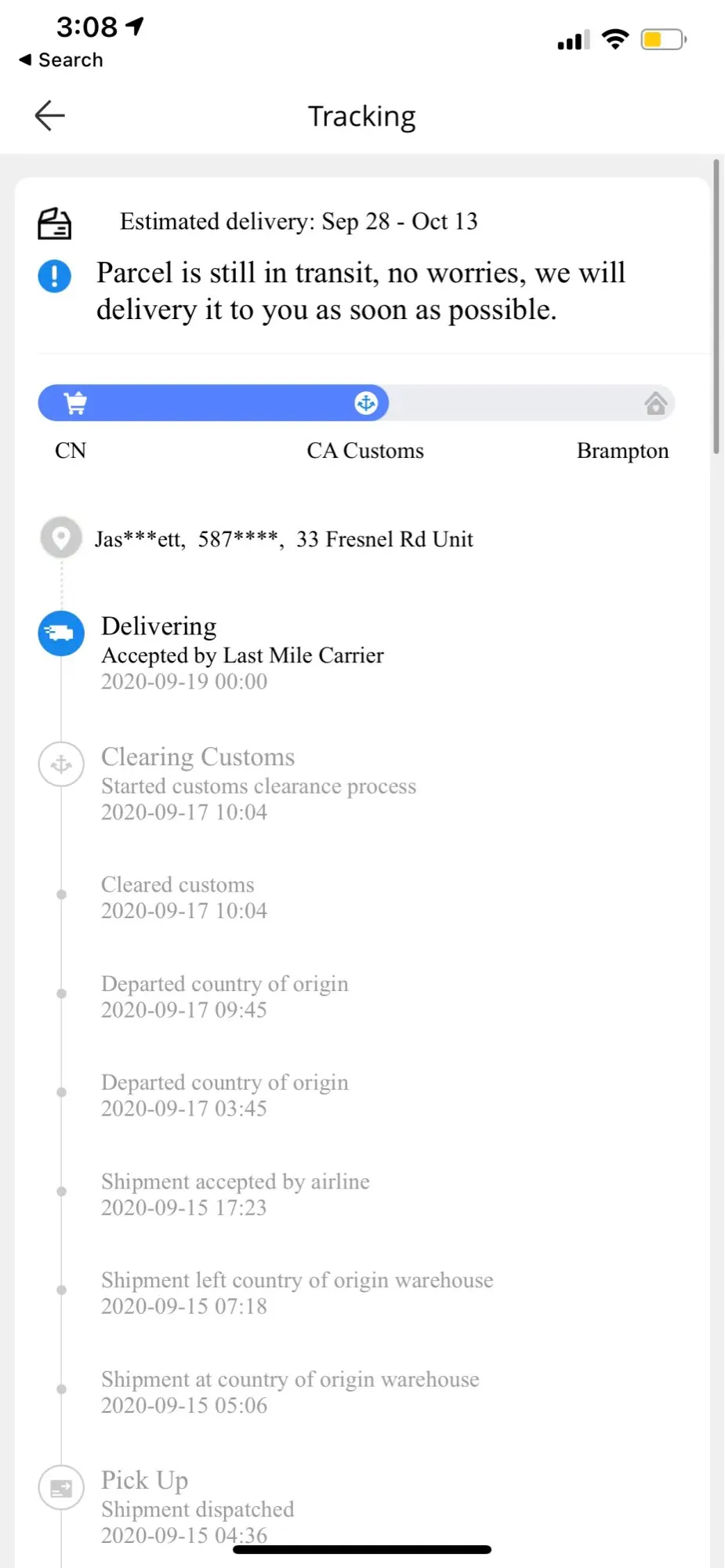Tap the back arrow icon
725x1568 pixels.
click(49, 116)
